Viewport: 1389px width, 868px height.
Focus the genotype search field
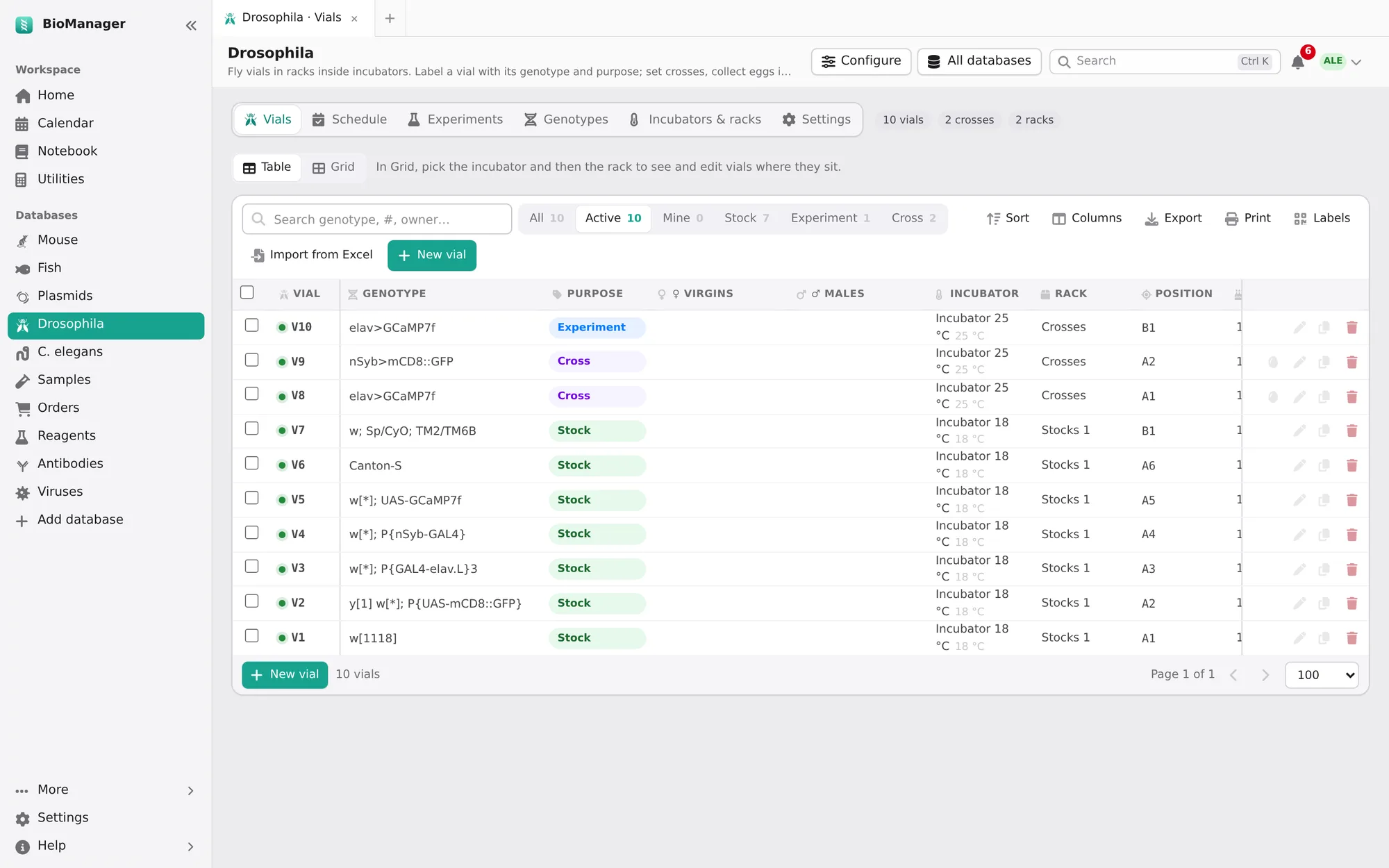tap(377, 219)
